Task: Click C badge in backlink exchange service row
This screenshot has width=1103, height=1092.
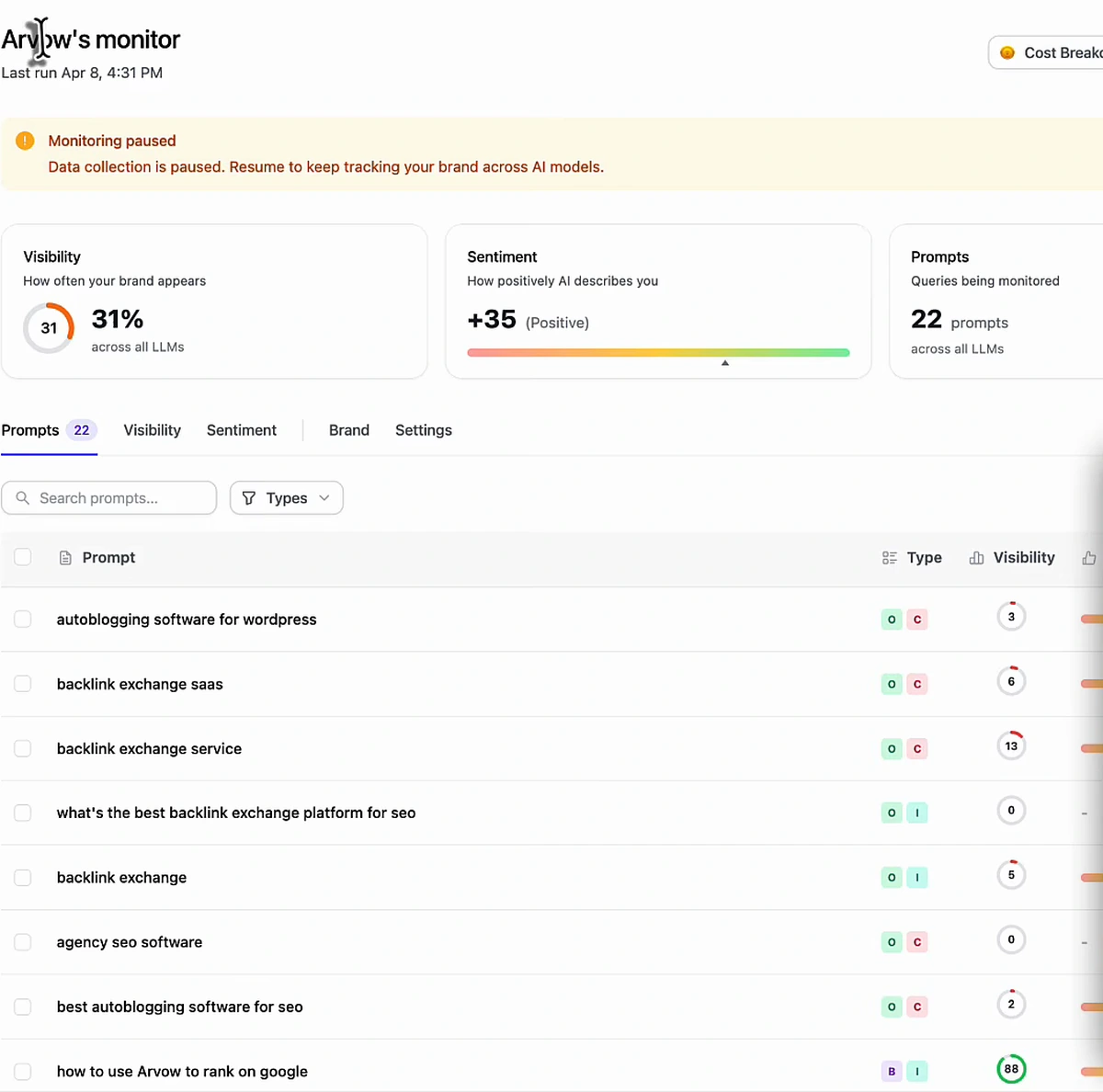Action: click(917, 749)
